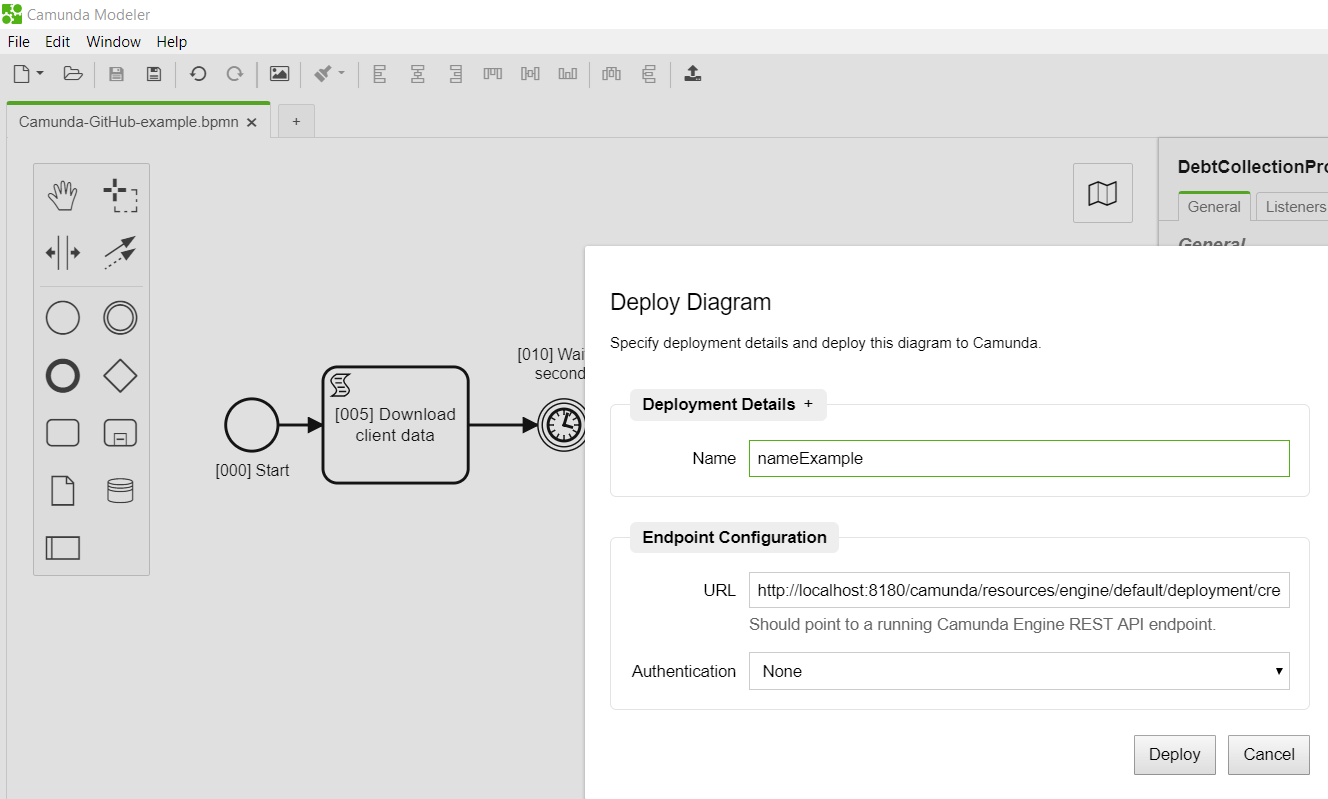Pick the intermediate event in palette
The image size is (1328, 799).
120,319
